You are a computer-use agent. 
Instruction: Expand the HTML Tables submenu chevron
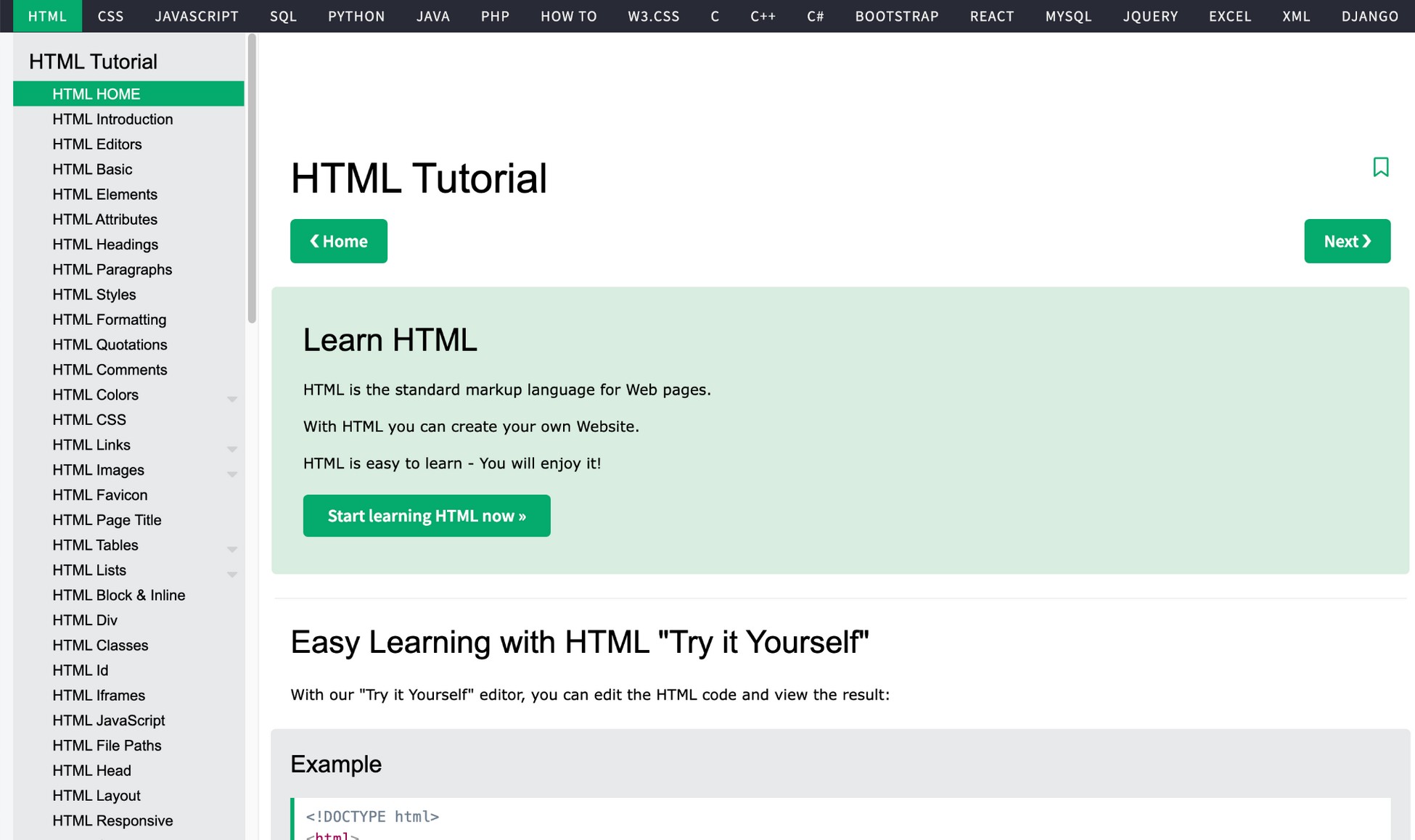pyautogui.click(x=232, y=548)
